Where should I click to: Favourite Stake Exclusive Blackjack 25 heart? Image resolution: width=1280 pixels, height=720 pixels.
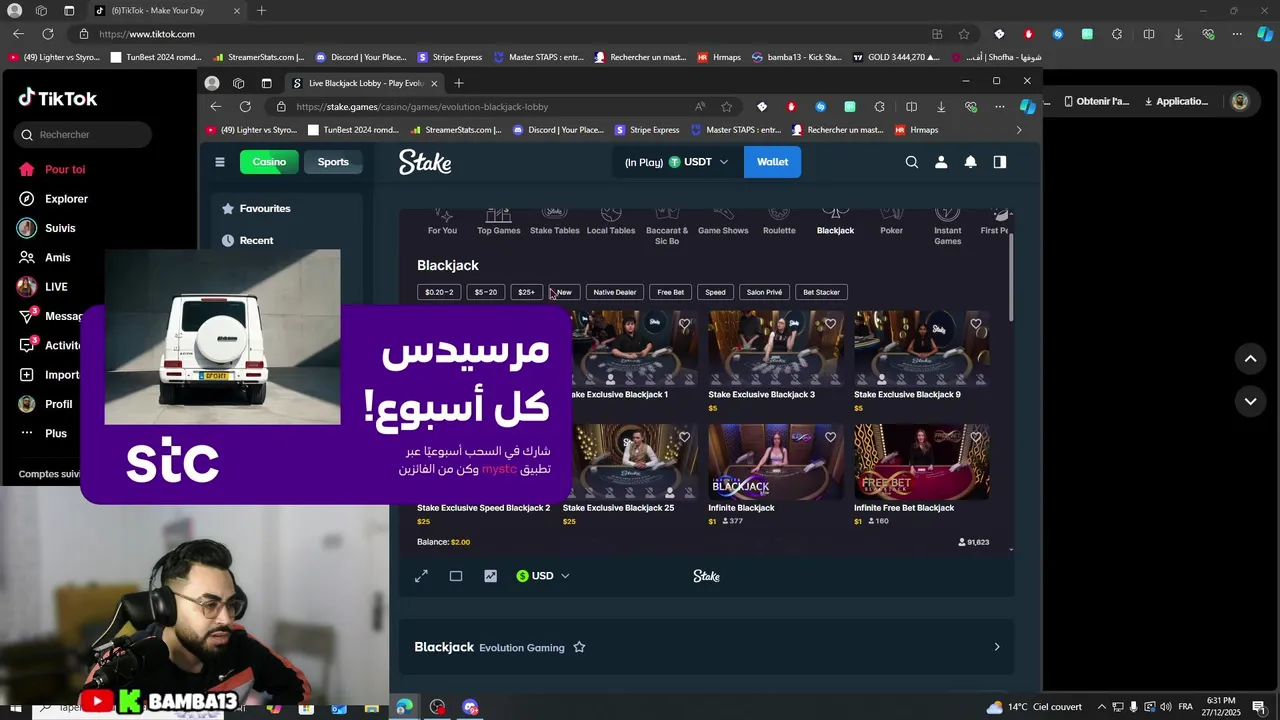[x=684, y=437]
